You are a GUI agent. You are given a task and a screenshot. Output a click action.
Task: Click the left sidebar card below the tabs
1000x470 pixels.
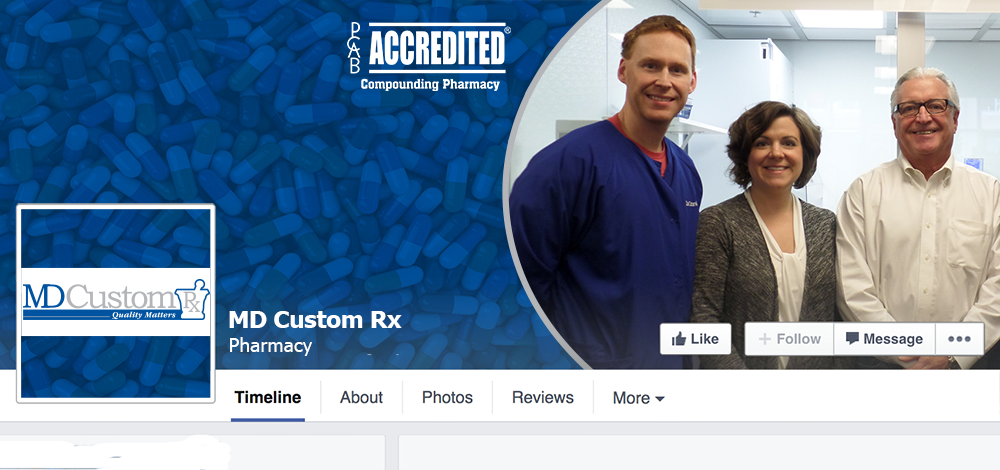click(192, 453)
